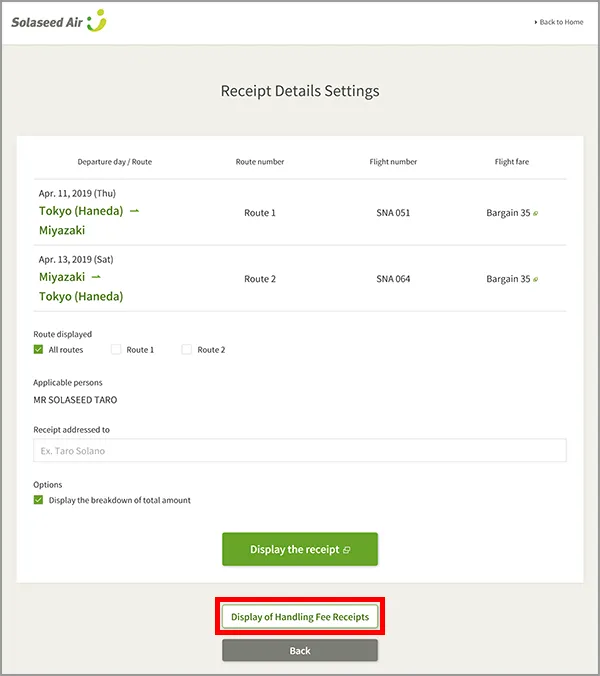Select flight number SNA 051 in table

[393, 213]
